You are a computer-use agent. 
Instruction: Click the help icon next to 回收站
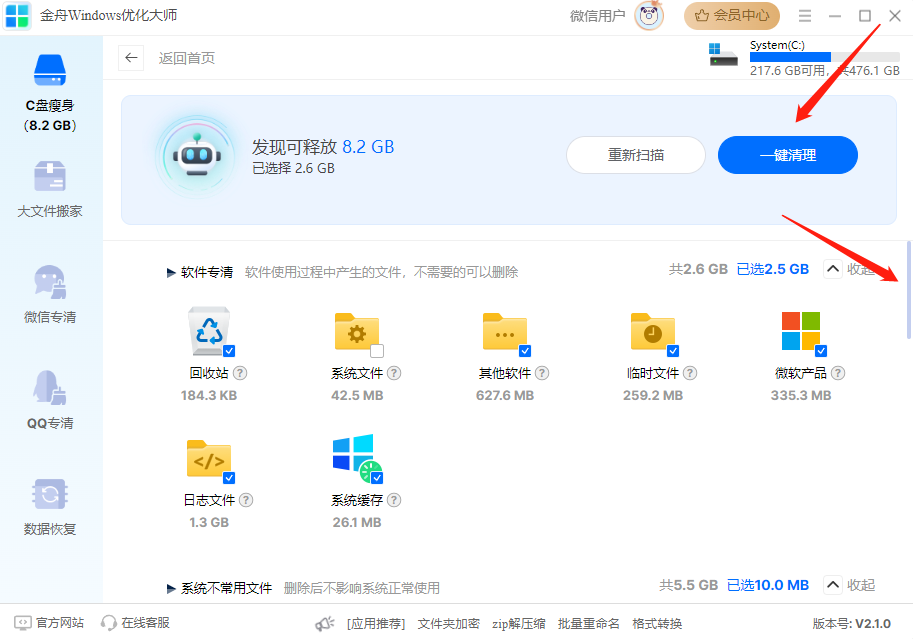click(x=240, y=373)
